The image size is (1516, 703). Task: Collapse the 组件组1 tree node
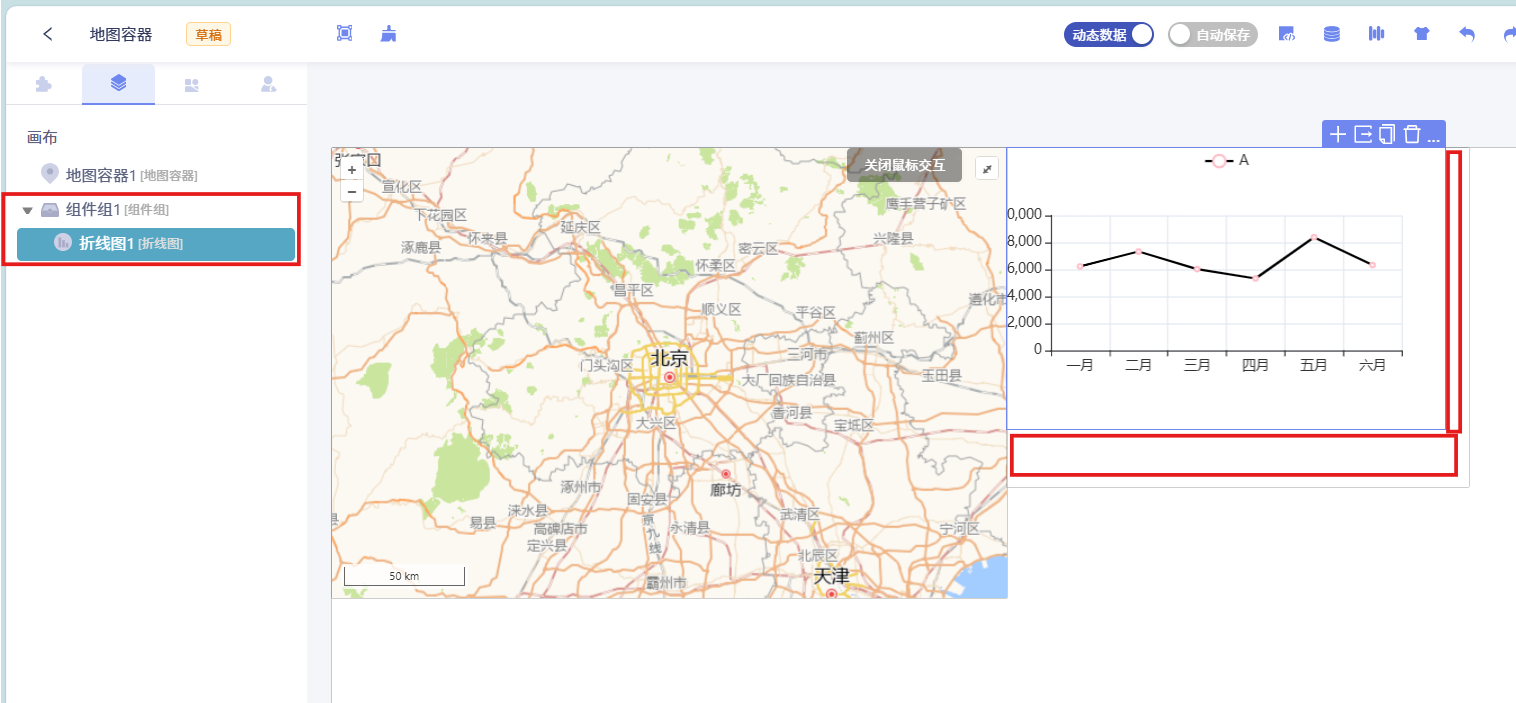coord(28,210)
